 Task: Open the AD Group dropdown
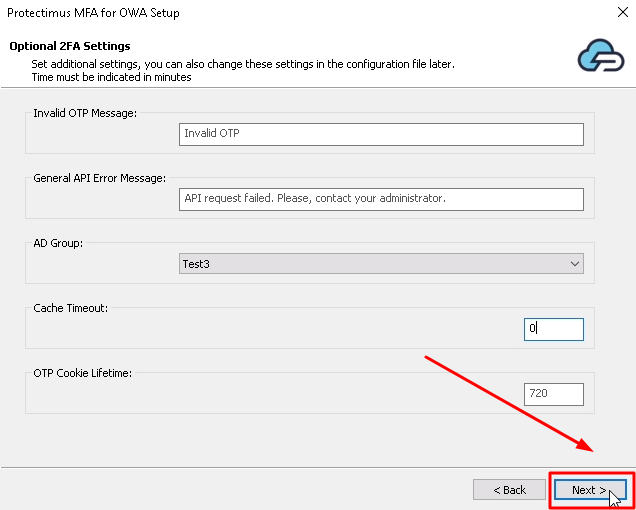pyautogui.click(x=381, y=264)
